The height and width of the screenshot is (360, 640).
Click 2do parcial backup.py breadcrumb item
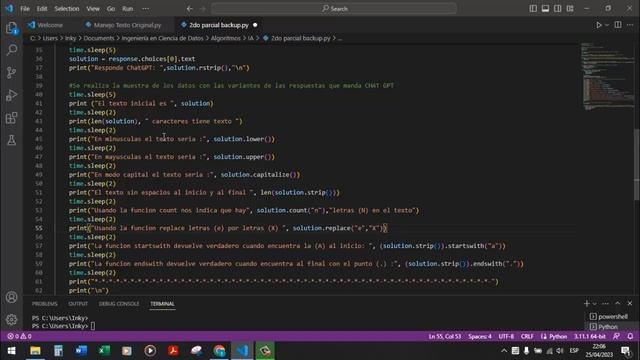(x=297, y=38)
